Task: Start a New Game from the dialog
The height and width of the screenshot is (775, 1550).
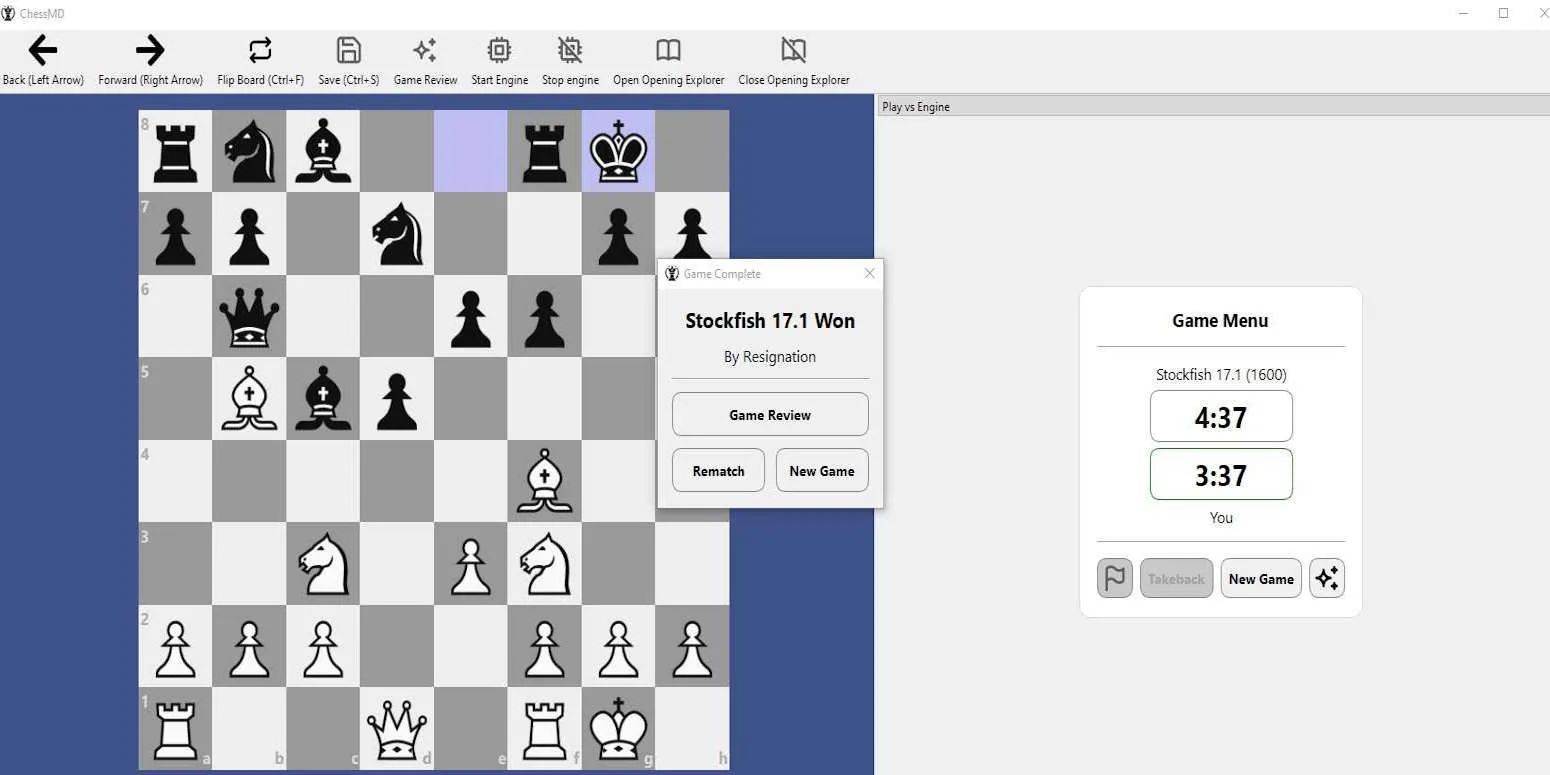Action: (x=821, y=470)
